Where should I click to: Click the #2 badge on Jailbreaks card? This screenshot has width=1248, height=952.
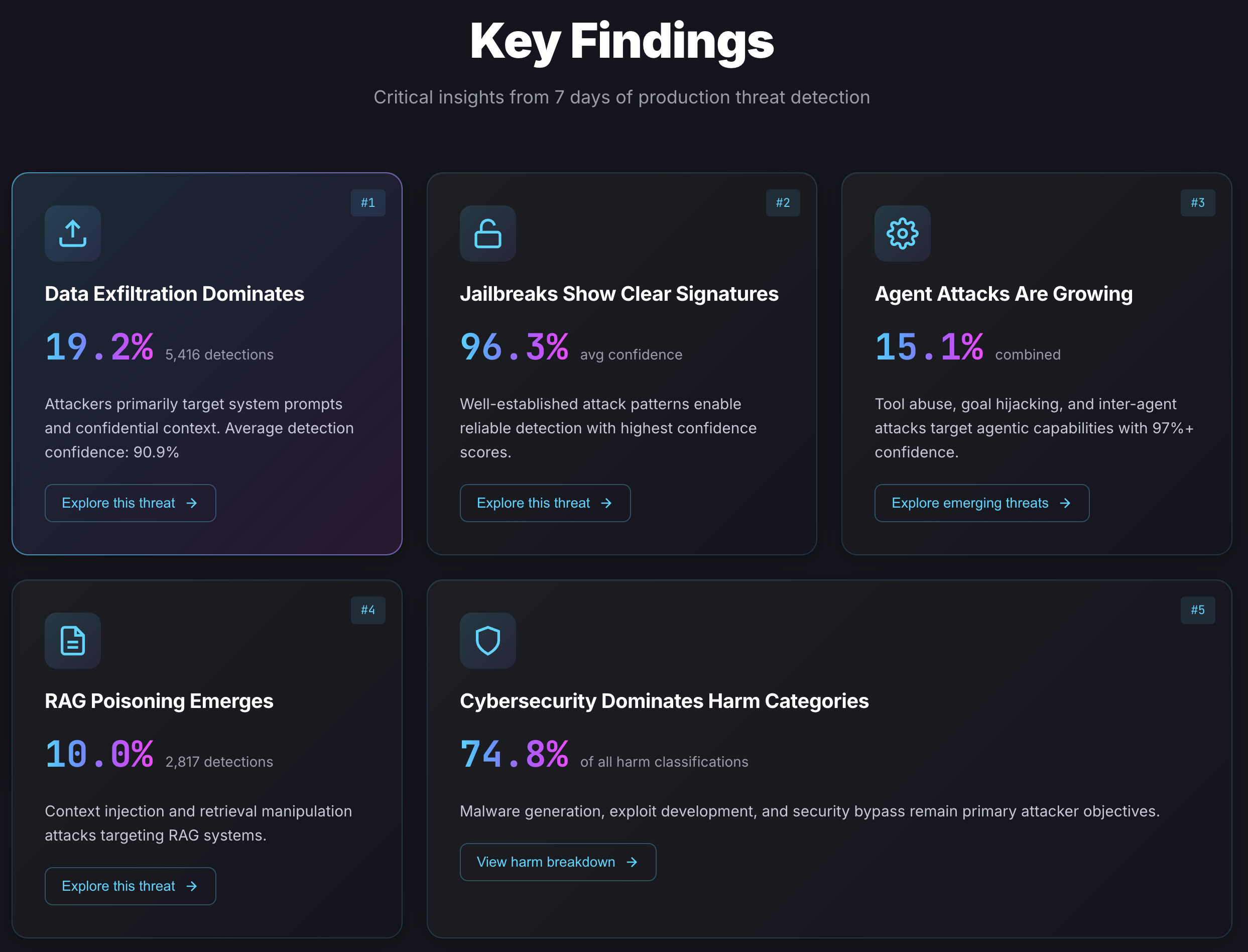(783, 202)
